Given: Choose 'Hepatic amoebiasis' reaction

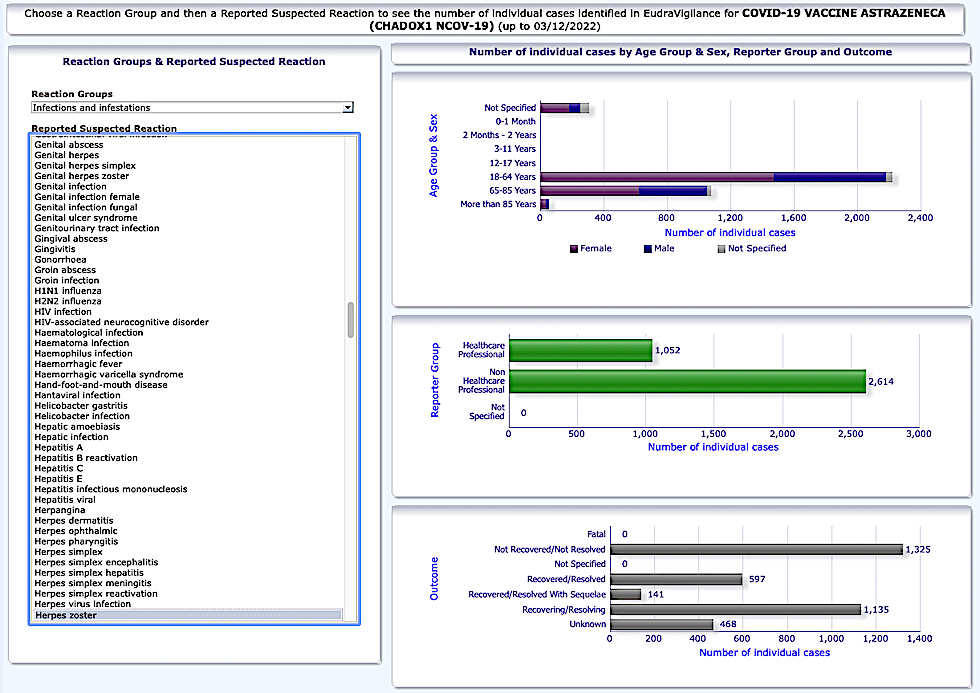Looking at the screenshot, I should (x=77, y=427).
